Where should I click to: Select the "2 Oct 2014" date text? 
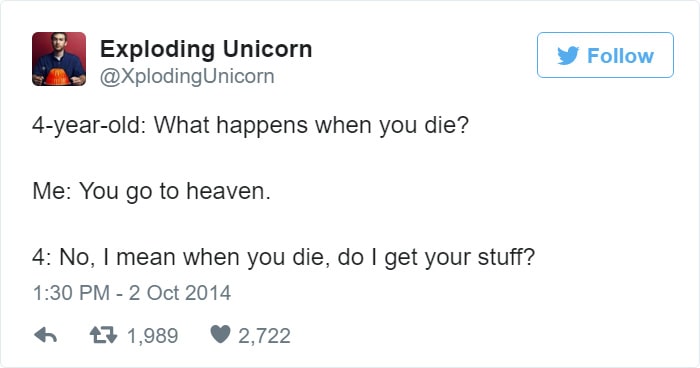tap(180, 293)
